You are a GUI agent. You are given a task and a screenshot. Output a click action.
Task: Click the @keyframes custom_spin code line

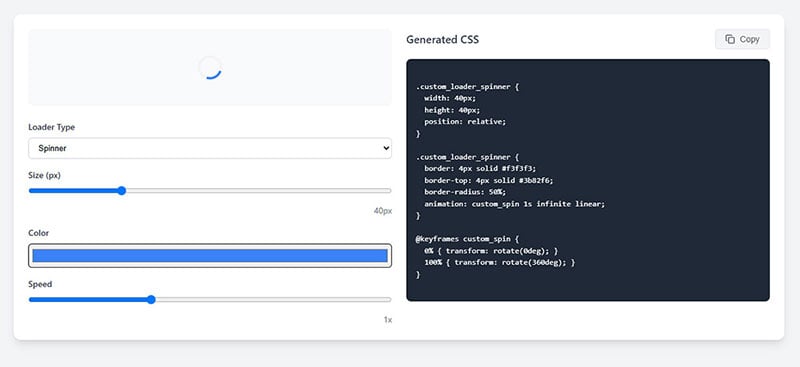click(x=467, y=239)
